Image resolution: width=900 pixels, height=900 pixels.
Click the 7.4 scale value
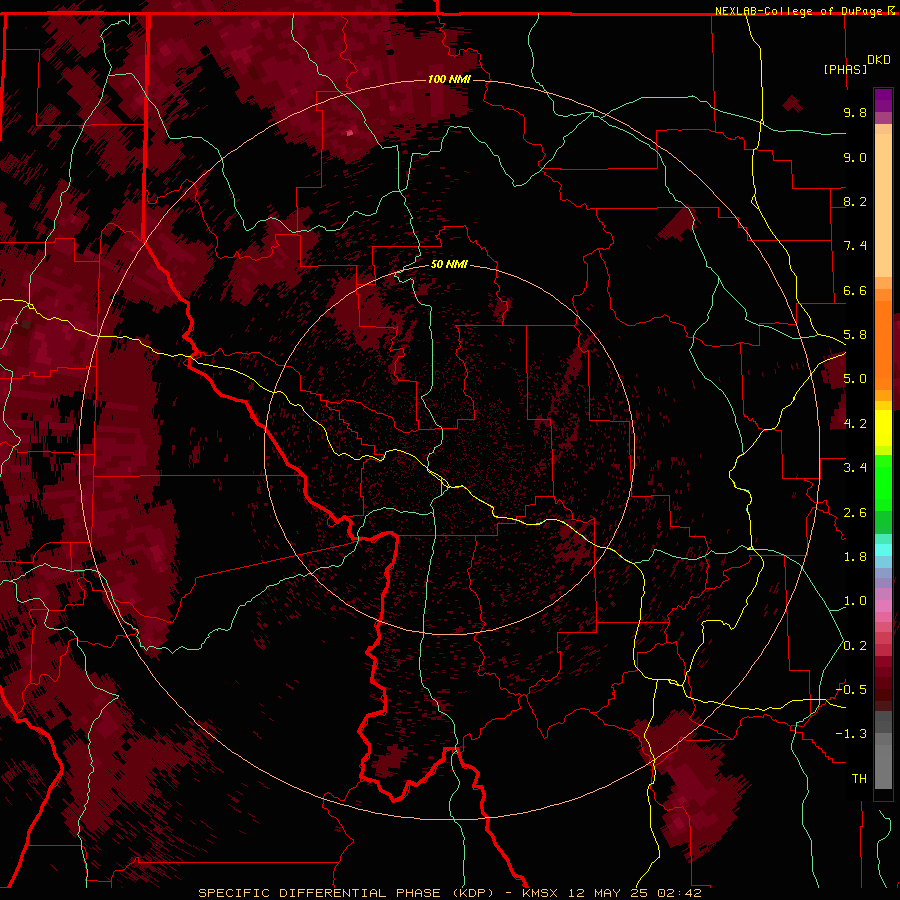(855, 246)
